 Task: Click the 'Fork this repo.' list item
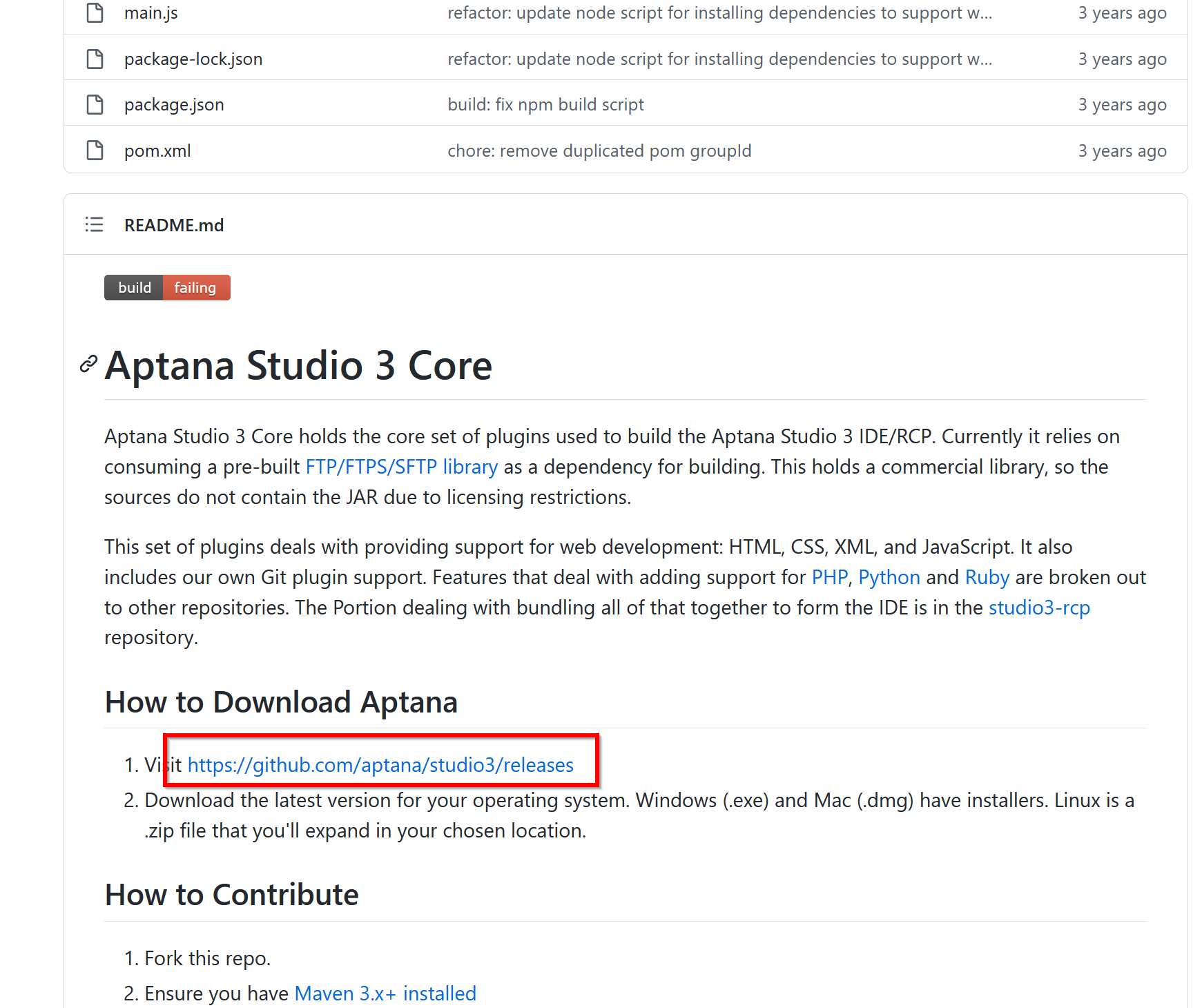pos(207,958)
